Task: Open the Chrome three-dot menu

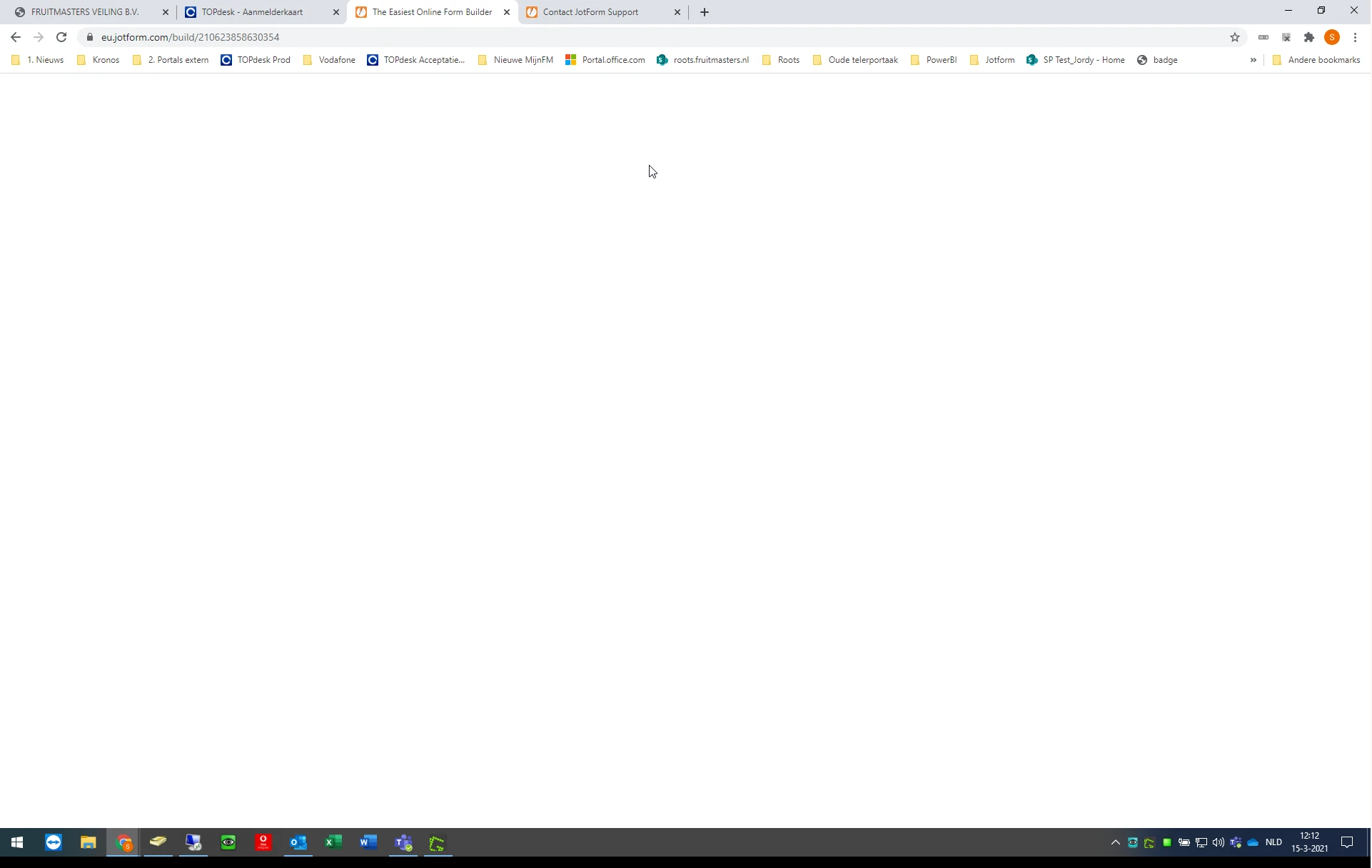Action: (1356, 37)
